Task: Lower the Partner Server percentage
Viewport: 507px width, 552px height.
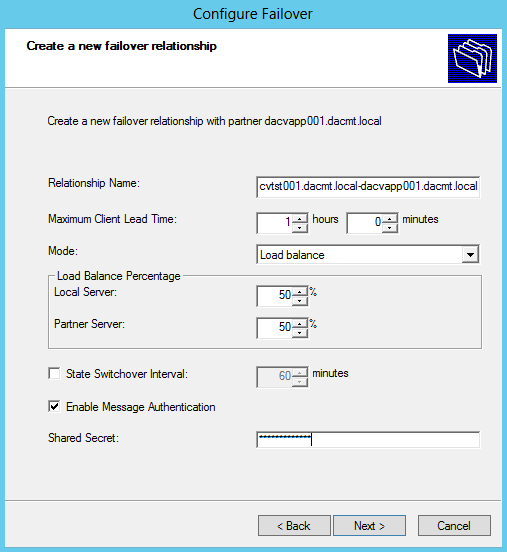Action: point(300,333)
